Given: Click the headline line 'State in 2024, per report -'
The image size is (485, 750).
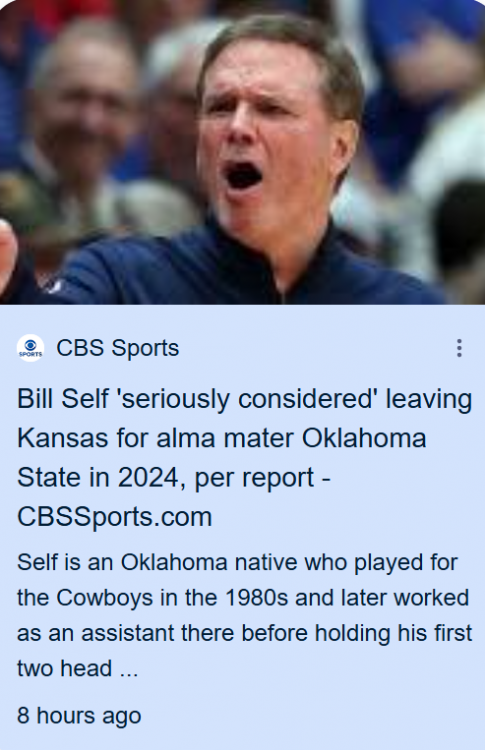Looking at the screenshot, I should pyautogui.click(x=174, y=478).
